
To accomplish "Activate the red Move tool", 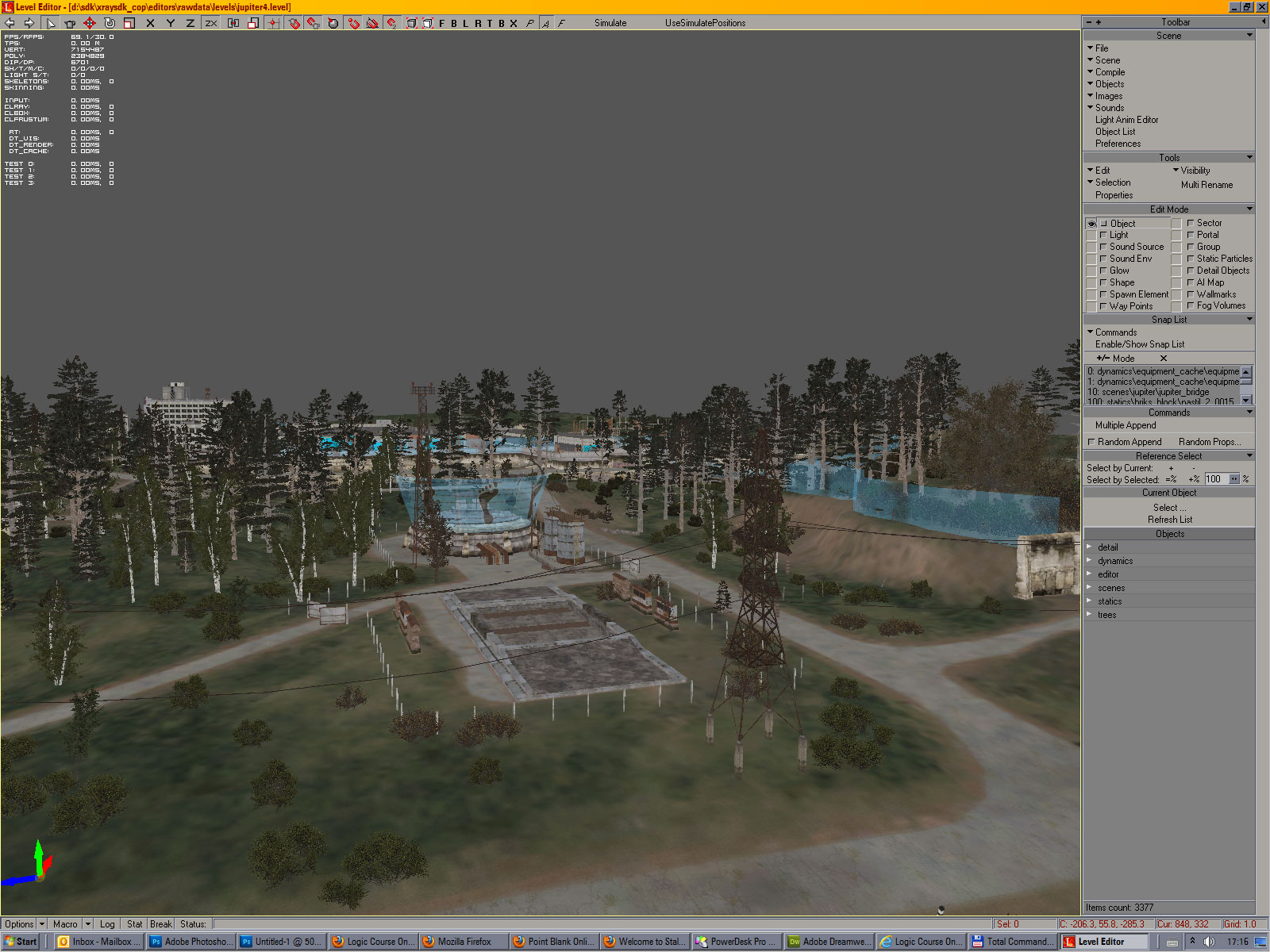I will point(90,23).
